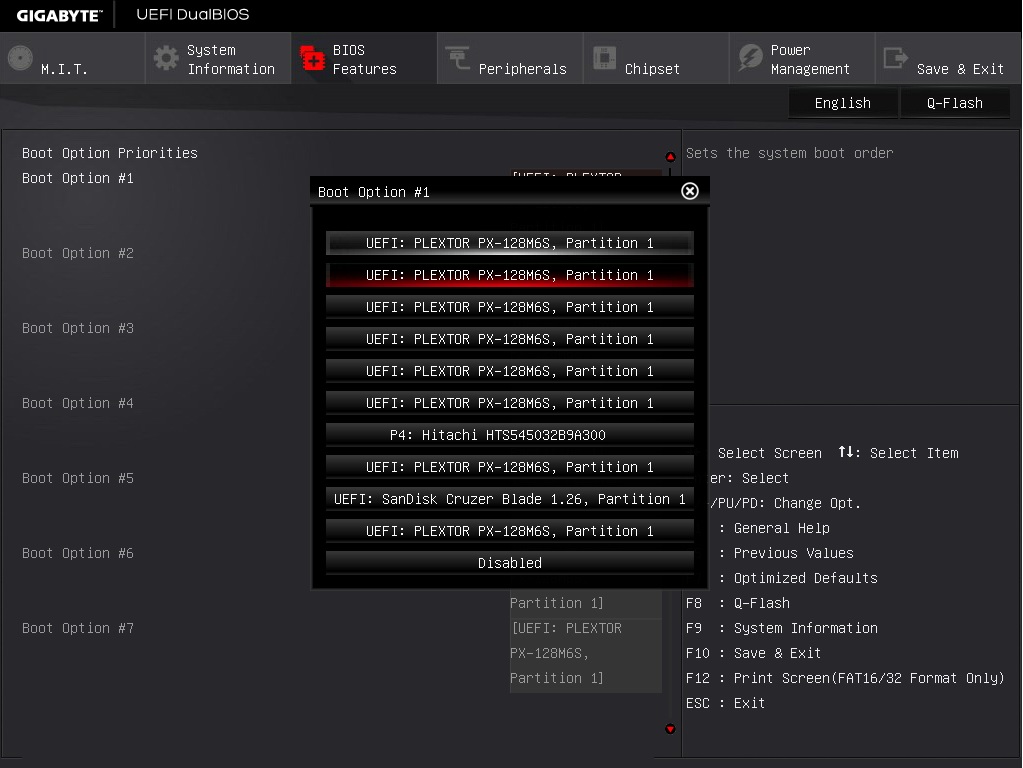
Task: Click the red scroll-up arrow in the boot list
Action: (670, 157)
